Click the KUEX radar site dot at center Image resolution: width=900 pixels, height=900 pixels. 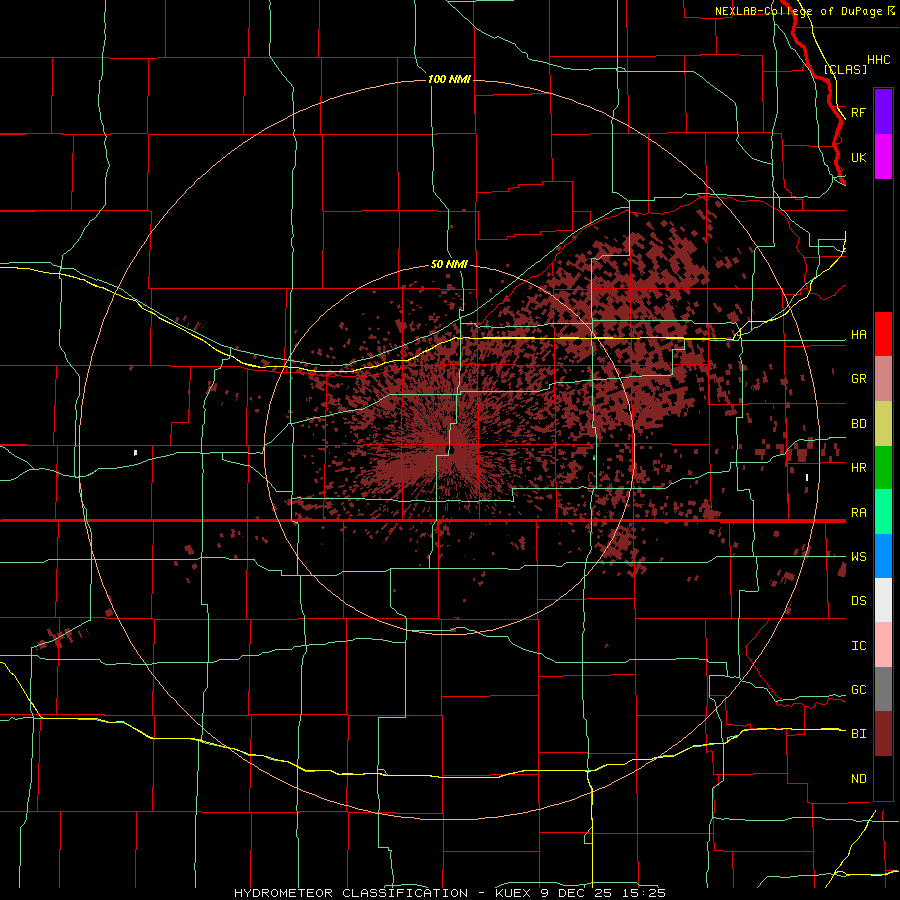click(452, 451)
